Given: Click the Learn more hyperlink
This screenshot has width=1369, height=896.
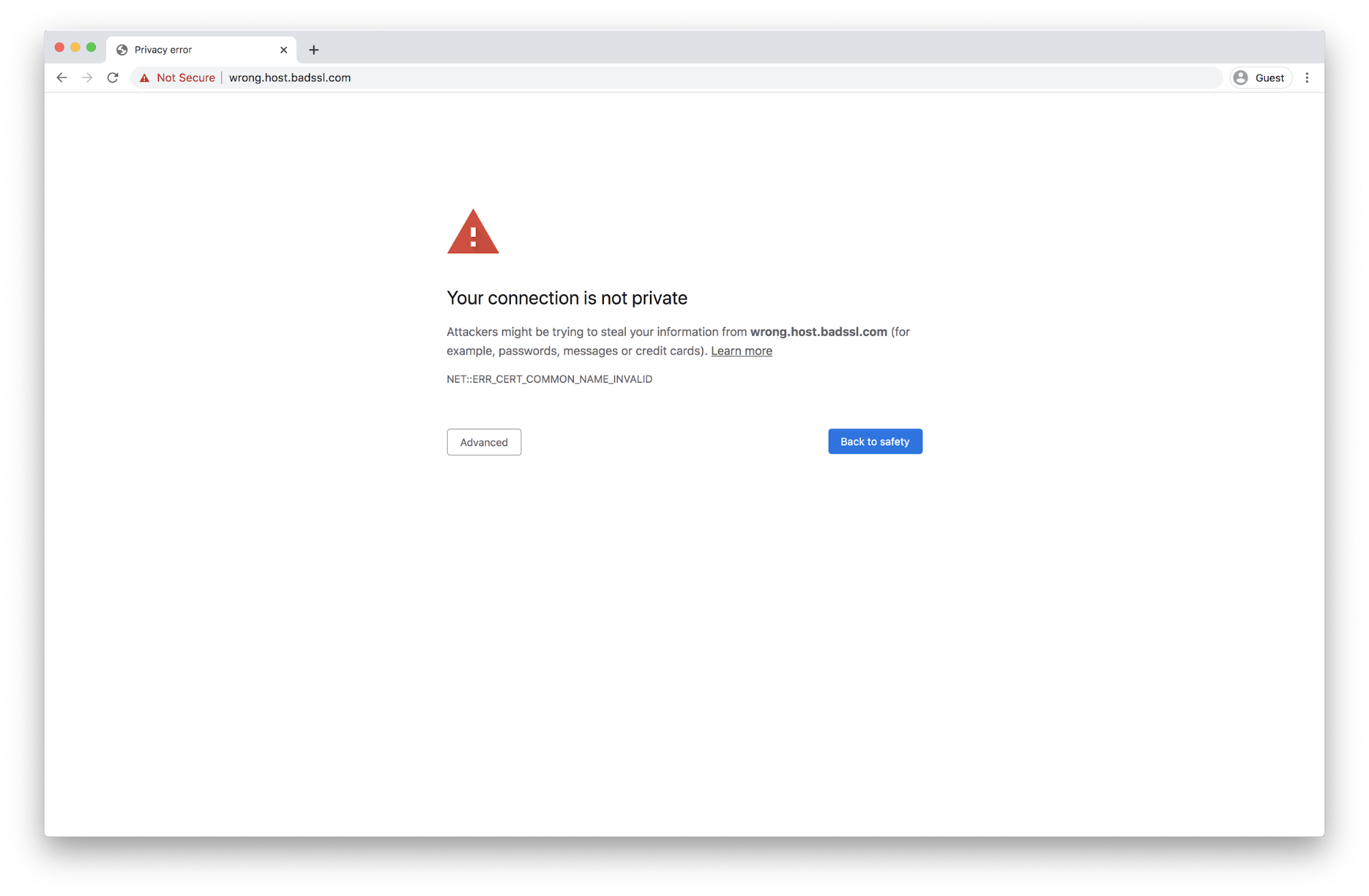Looking at the screenshot, I should click(741, 350).
